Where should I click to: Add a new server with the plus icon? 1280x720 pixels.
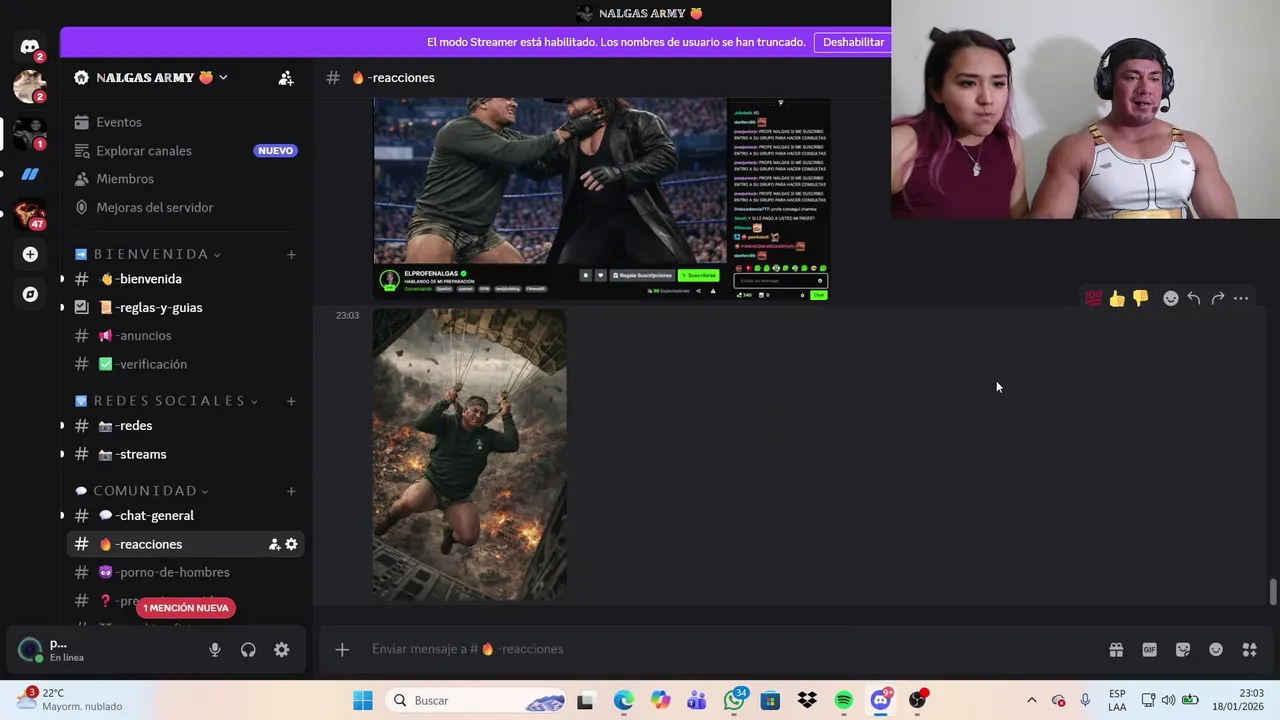click(30, 254)
